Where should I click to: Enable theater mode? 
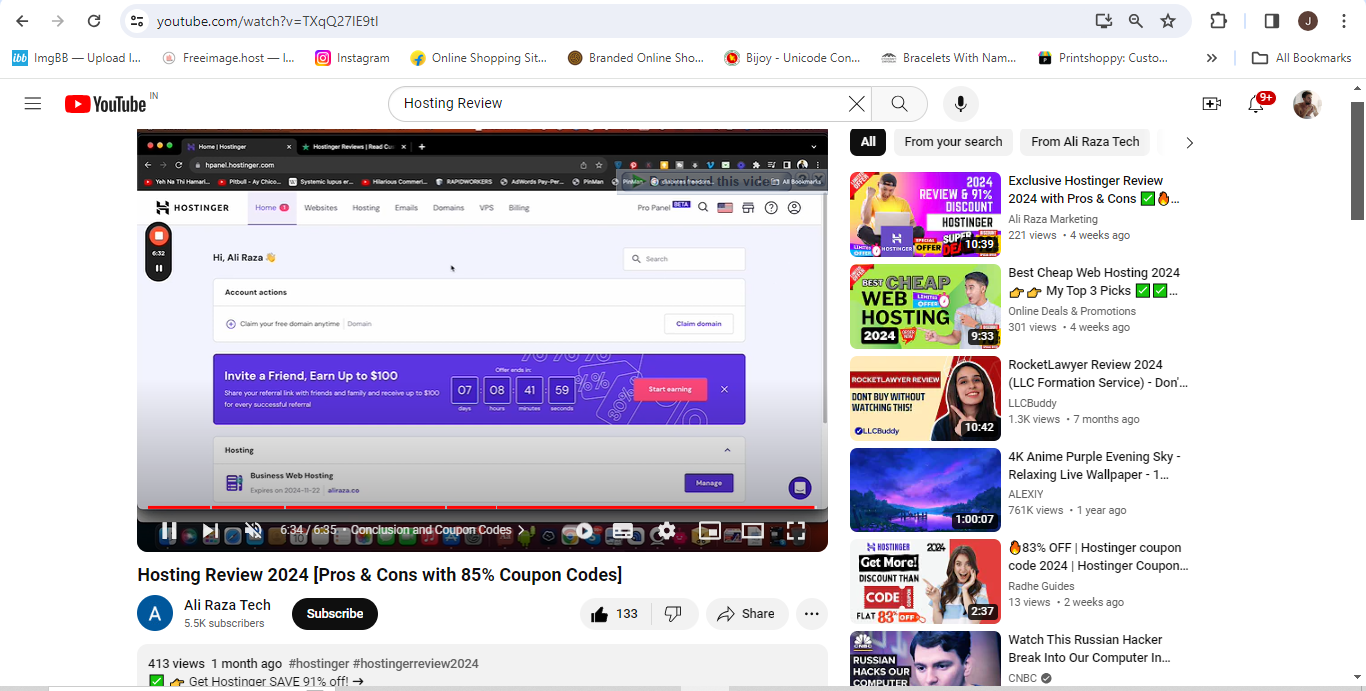pos(752,531)
